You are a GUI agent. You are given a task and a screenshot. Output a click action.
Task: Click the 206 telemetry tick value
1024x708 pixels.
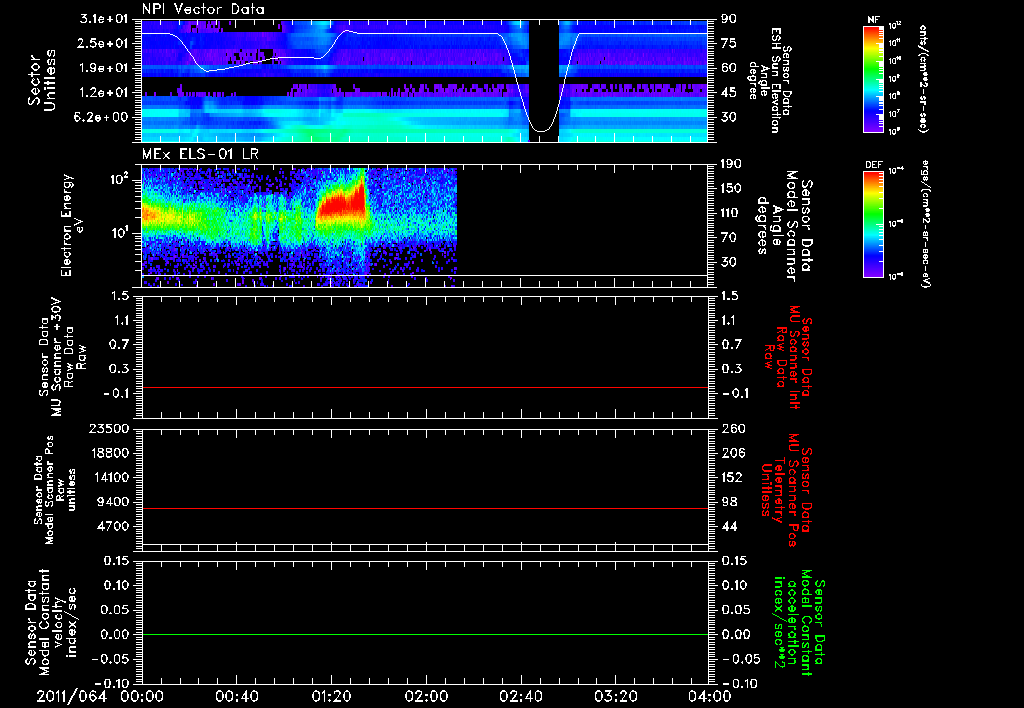[733, 453]
